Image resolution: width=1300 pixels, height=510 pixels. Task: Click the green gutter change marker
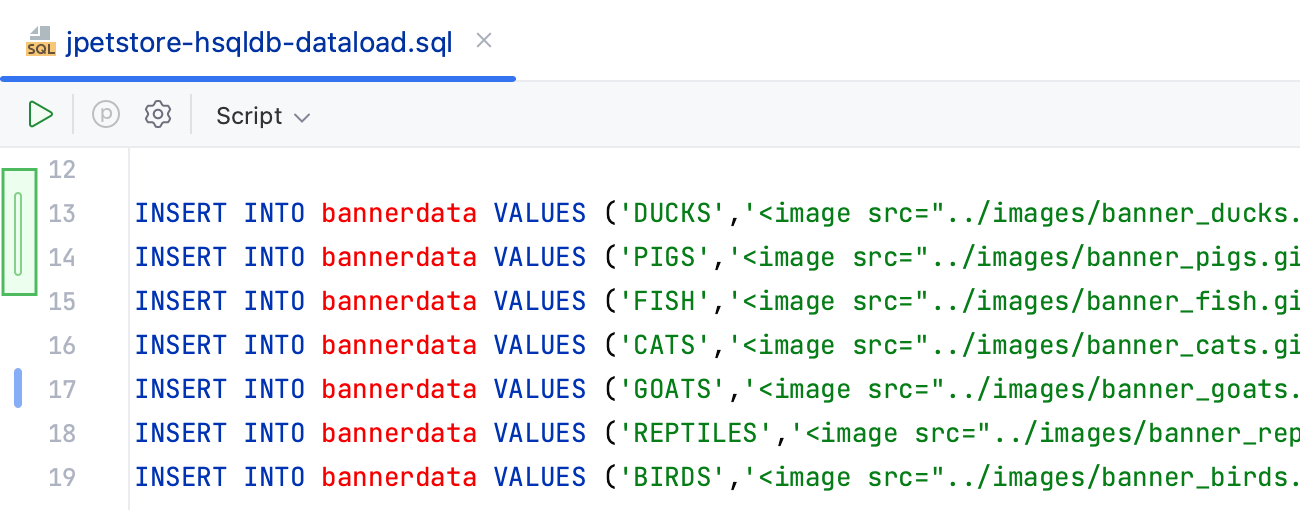click(x=19, y=233)
